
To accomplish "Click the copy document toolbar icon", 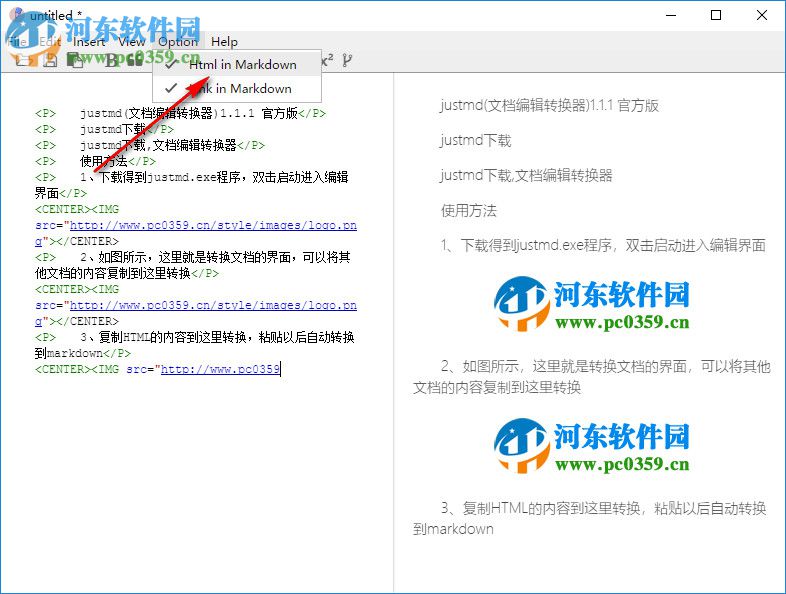I will [x=75, y=61].
